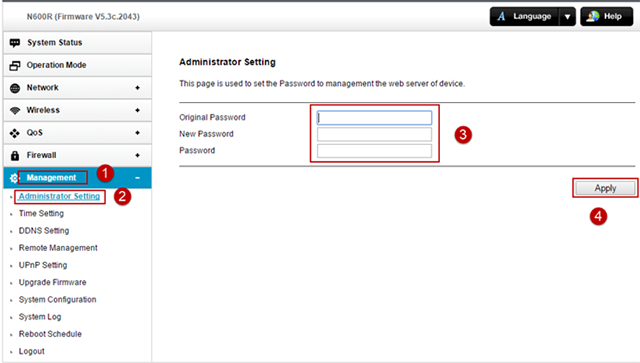This screenshot has height=363, width=640.
Task: Open Time Setting in Management submenu
Action: point(41,214)
